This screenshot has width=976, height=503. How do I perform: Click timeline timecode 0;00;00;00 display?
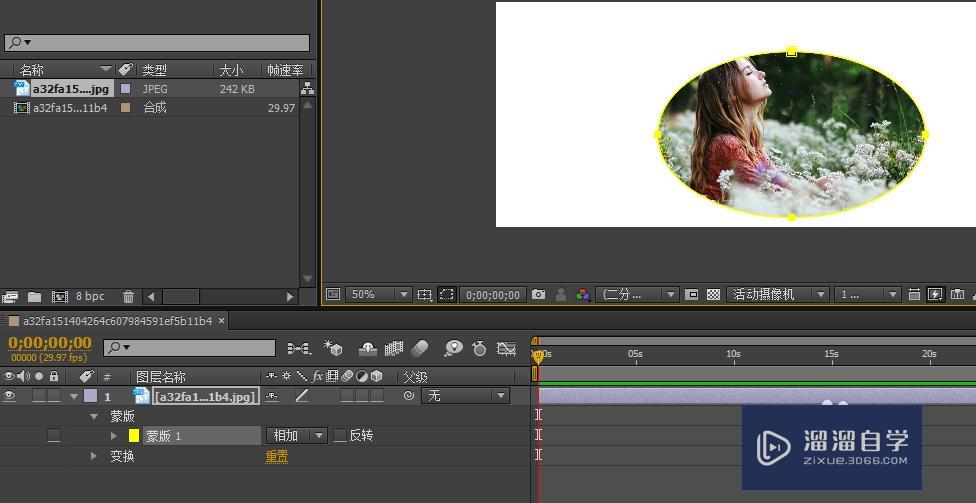(x=50, y=342)
